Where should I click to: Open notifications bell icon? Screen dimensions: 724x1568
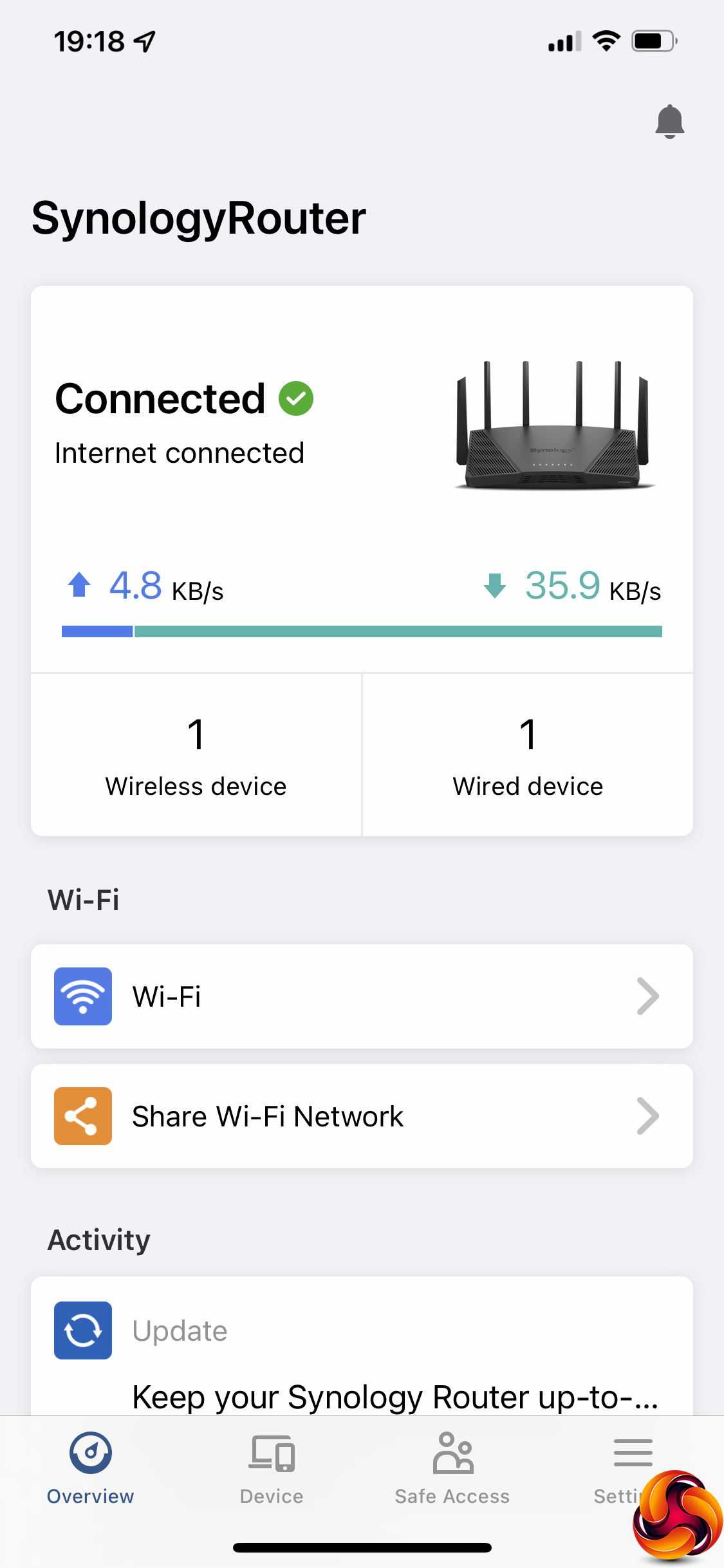[x=669, y=121]
